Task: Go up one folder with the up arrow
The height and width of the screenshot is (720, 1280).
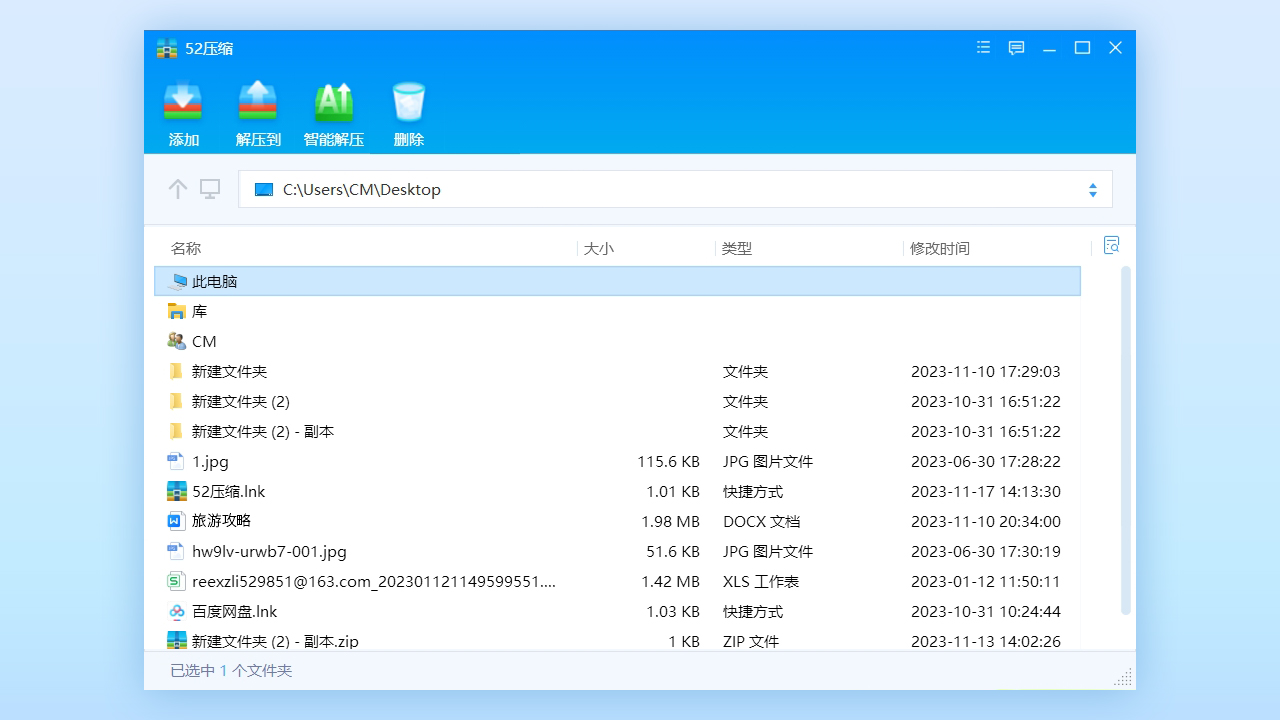Action: point(178,189)
